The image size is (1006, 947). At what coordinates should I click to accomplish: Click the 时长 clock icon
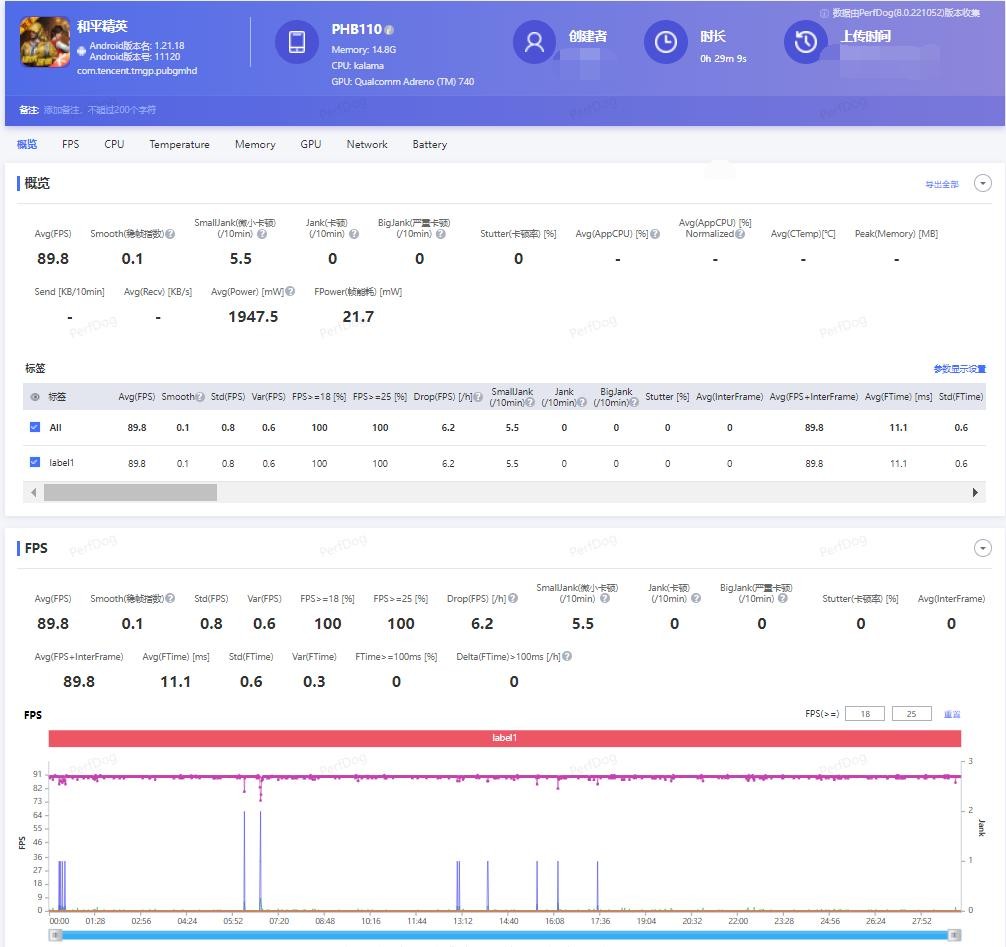pyautogui.click(x=665, y=42)
